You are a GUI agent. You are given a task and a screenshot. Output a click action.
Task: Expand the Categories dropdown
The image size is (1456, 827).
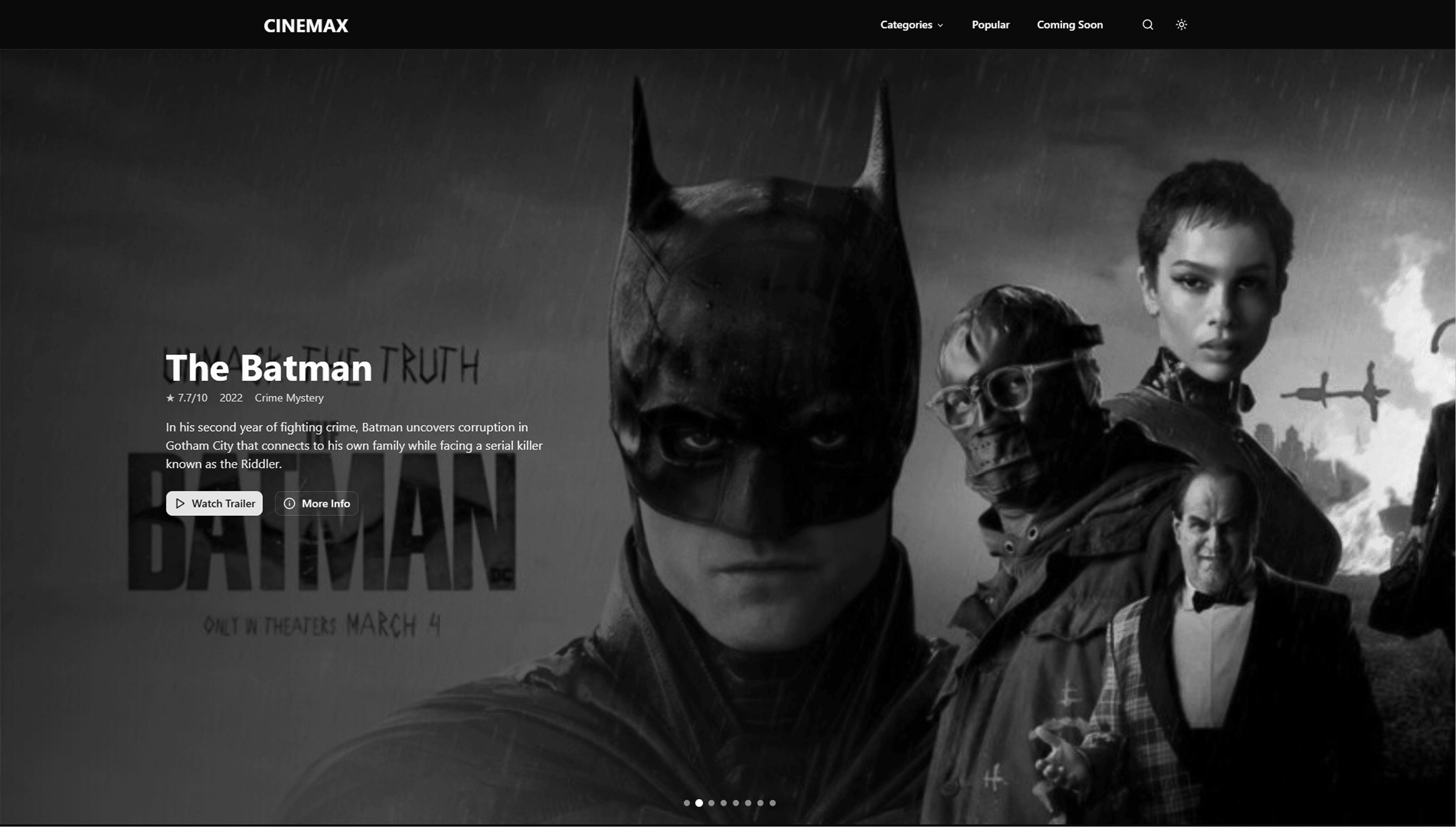[910, 25]
